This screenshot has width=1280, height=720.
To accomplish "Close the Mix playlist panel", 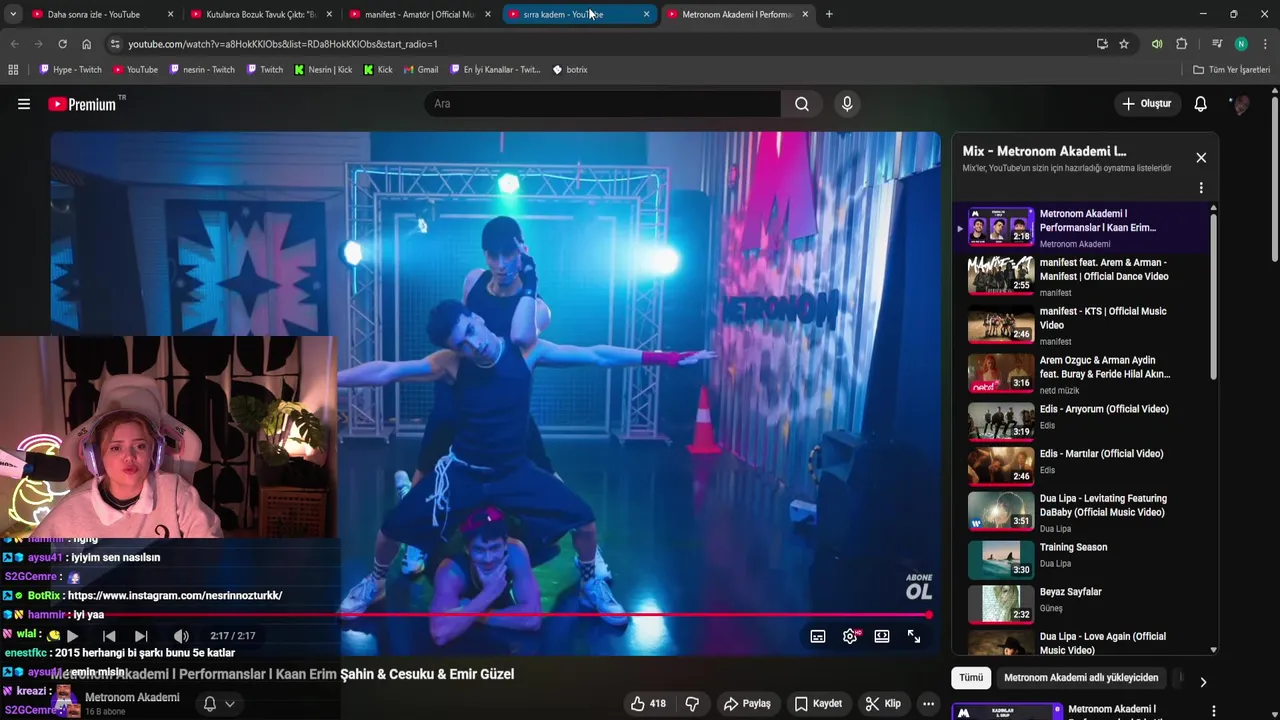I will (x=1201, y=157).
